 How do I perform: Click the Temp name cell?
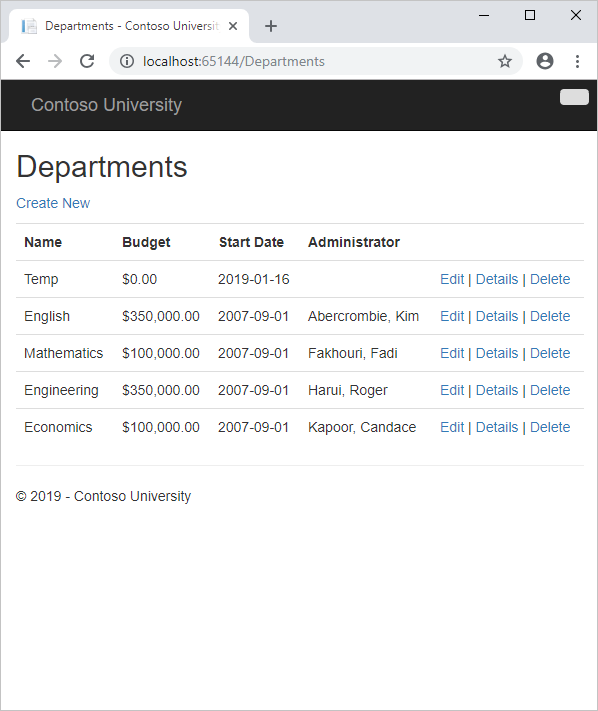coord(41,279)
